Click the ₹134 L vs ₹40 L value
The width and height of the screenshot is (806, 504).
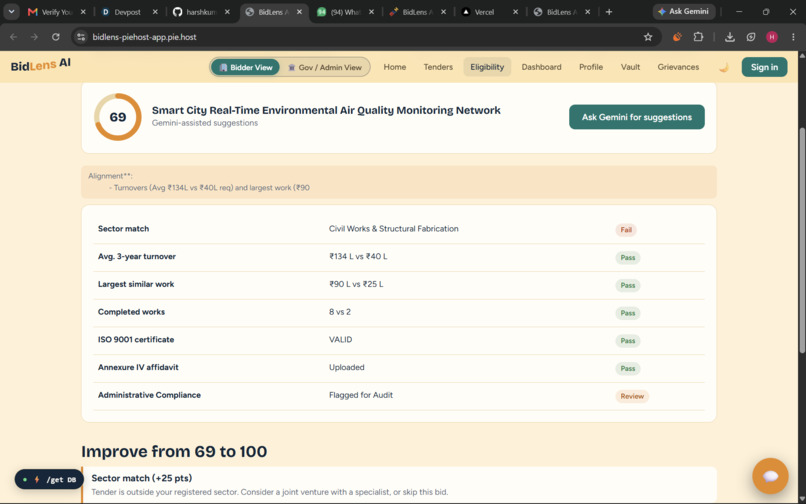358,257
